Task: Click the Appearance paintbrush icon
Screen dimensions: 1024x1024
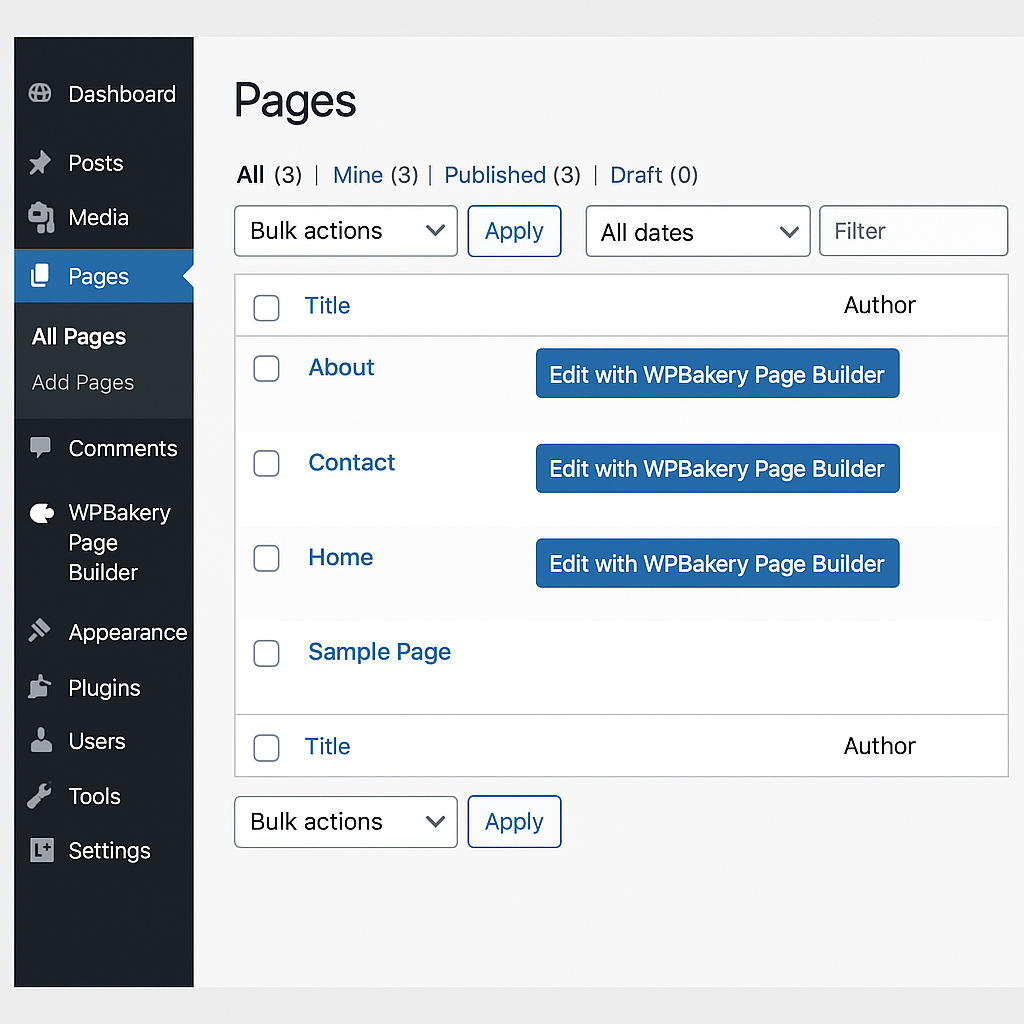Action: pyautogui.click(x=40, y=630)
